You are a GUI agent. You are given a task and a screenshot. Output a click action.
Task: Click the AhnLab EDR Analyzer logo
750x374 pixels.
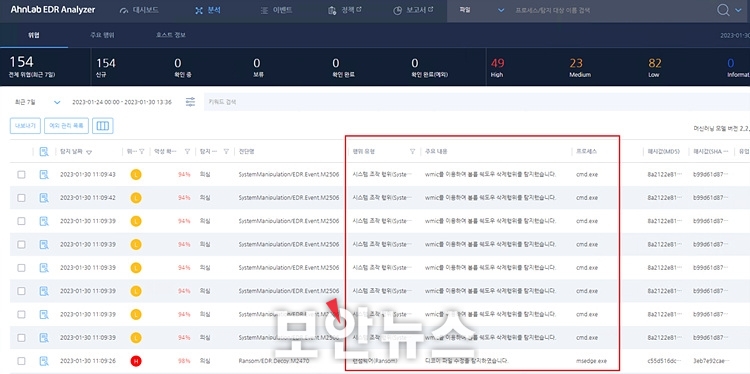[x=53, y=10]
